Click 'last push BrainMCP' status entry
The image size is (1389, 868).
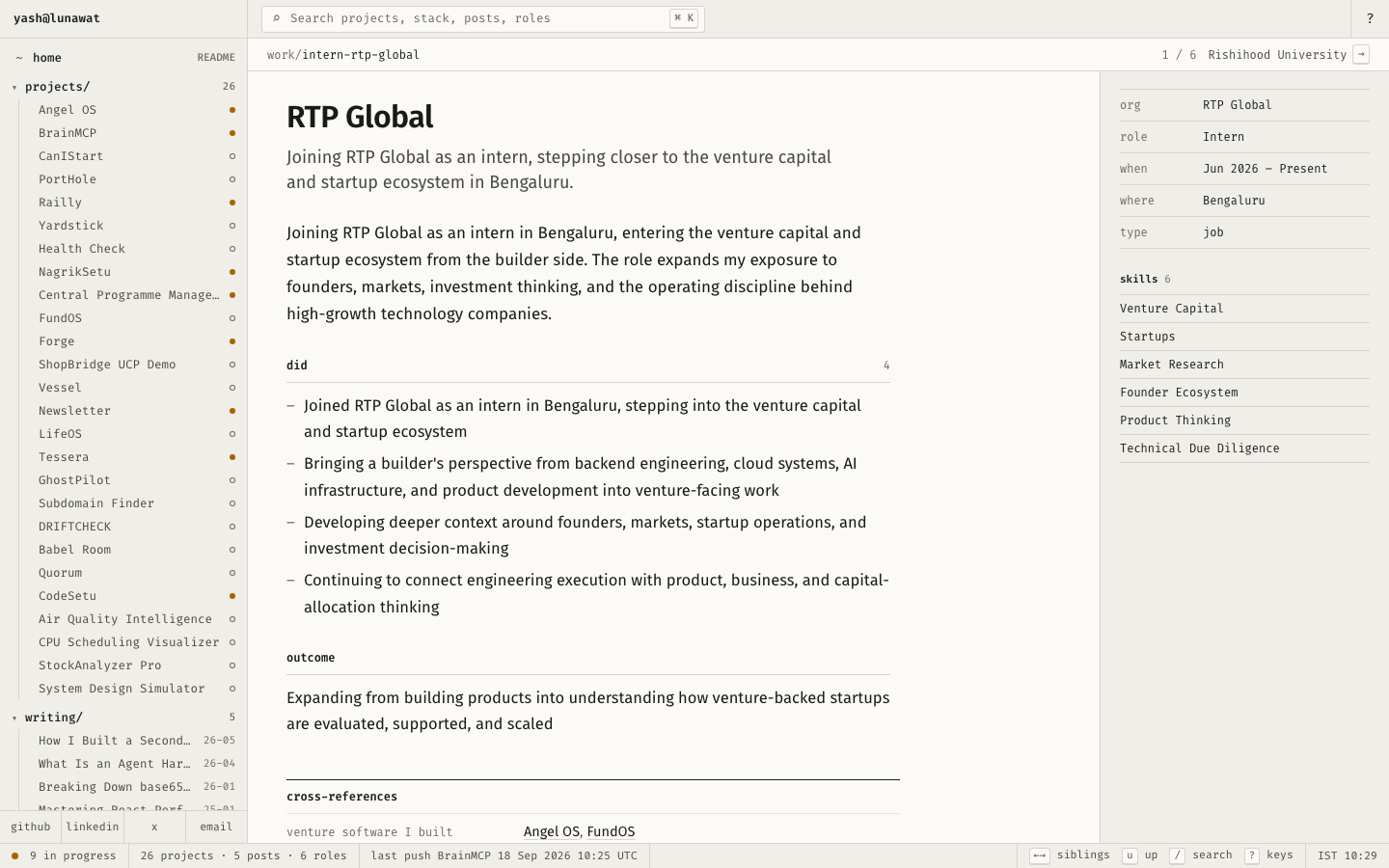(x=504, y=855)
